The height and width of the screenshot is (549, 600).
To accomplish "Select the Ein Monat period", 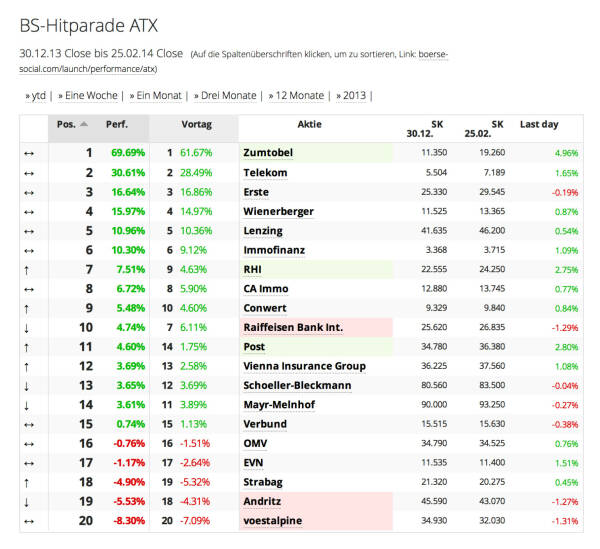I will [x=154, y=96].
